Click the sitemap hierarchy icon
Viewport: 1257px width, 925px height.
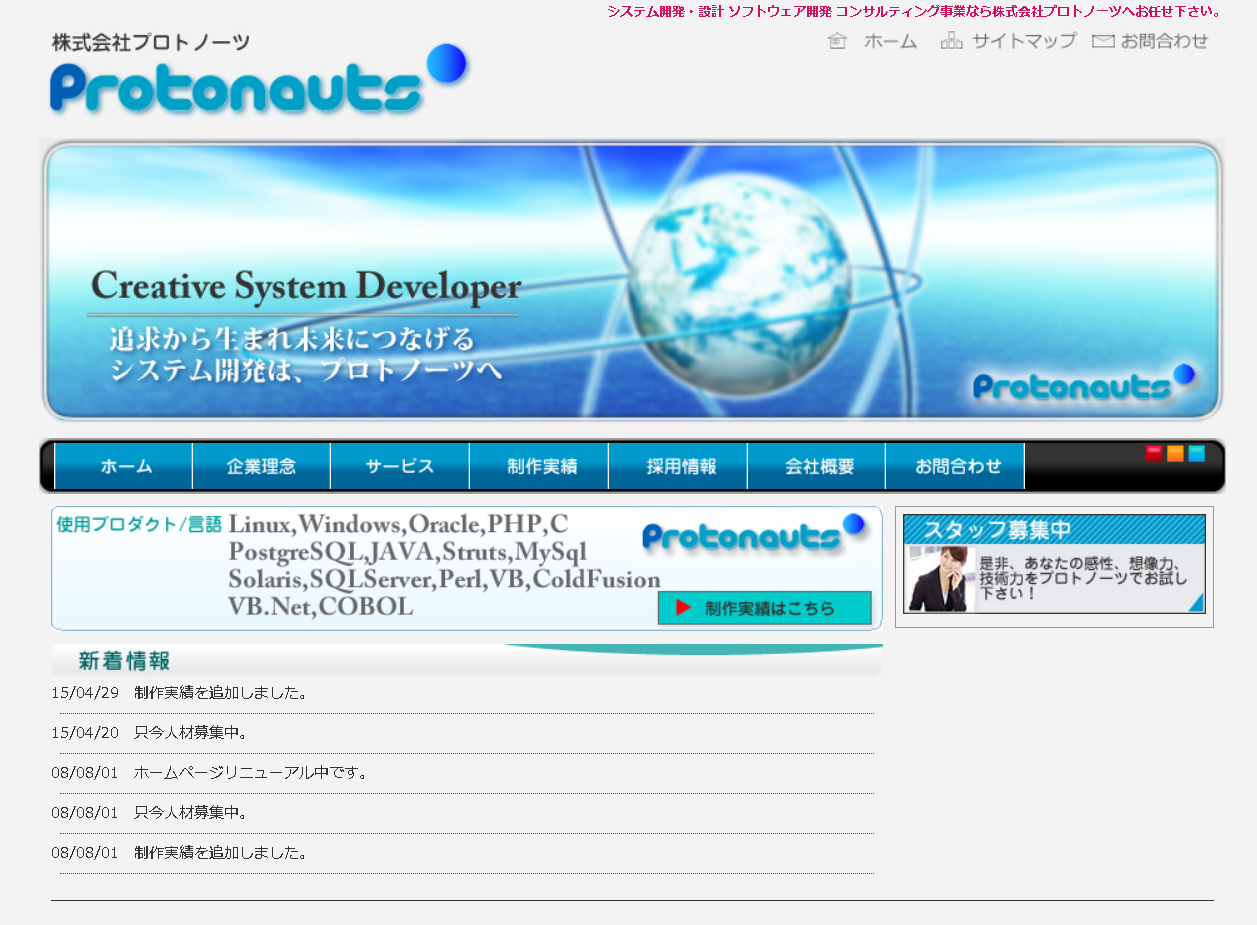(x=951, y=41)
